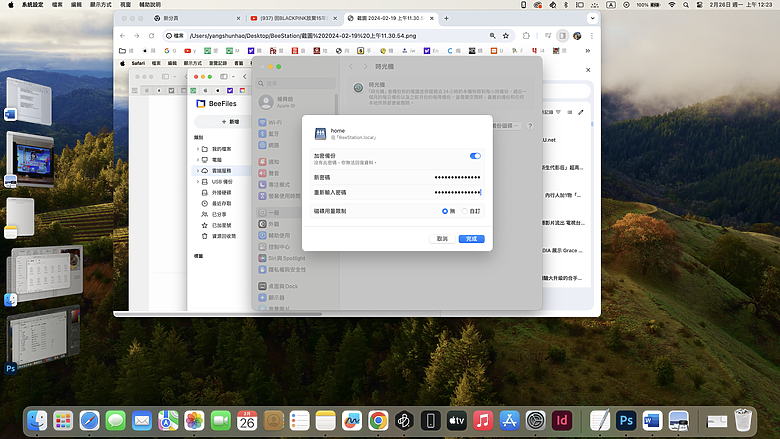Click 完成 in the backup dialog
The image size is (780, 439).
[x=472, y=239]
